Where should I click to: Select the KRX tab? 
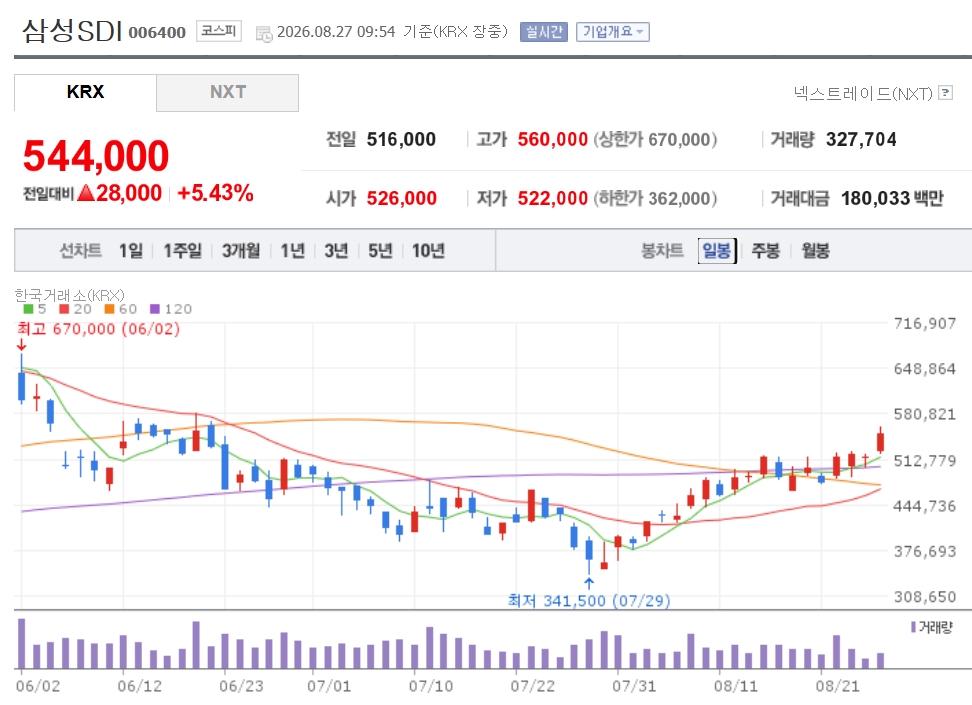click(86, 92)
